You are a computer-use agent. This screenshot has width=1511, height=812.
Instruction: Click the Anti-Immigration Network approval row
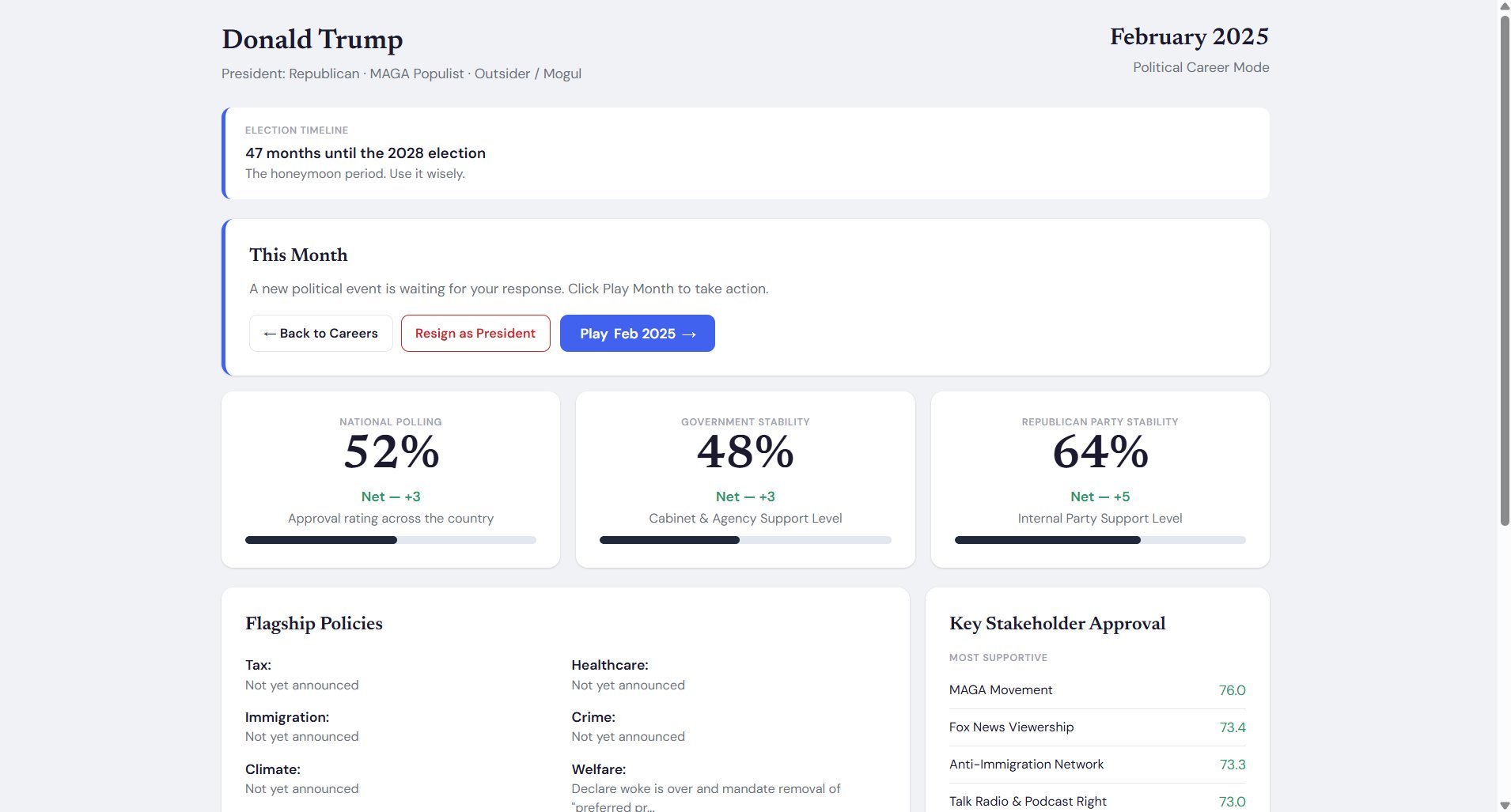pyautogui.click(x=1096, y=764)
